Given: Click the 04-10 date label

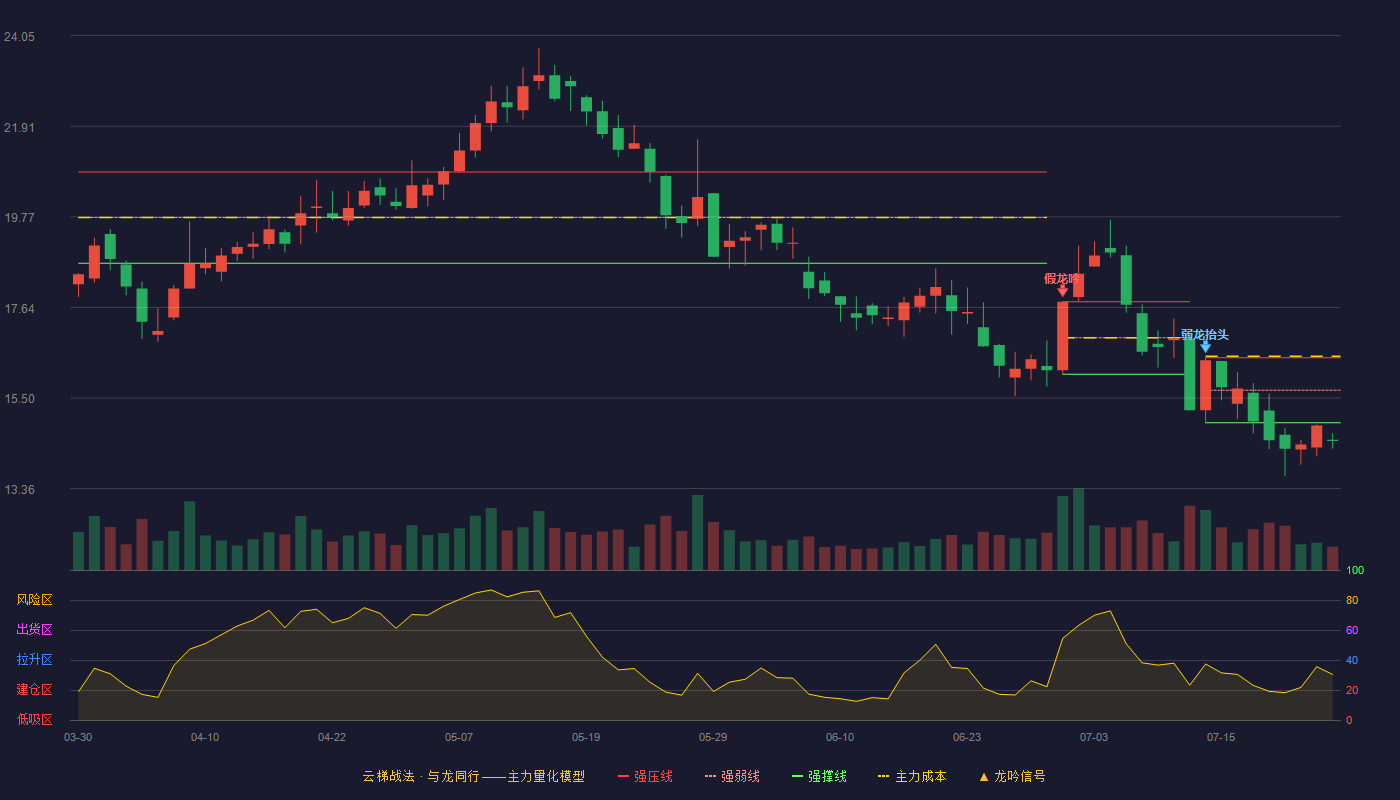Looking at the screenshot, I should pos(205,737).
